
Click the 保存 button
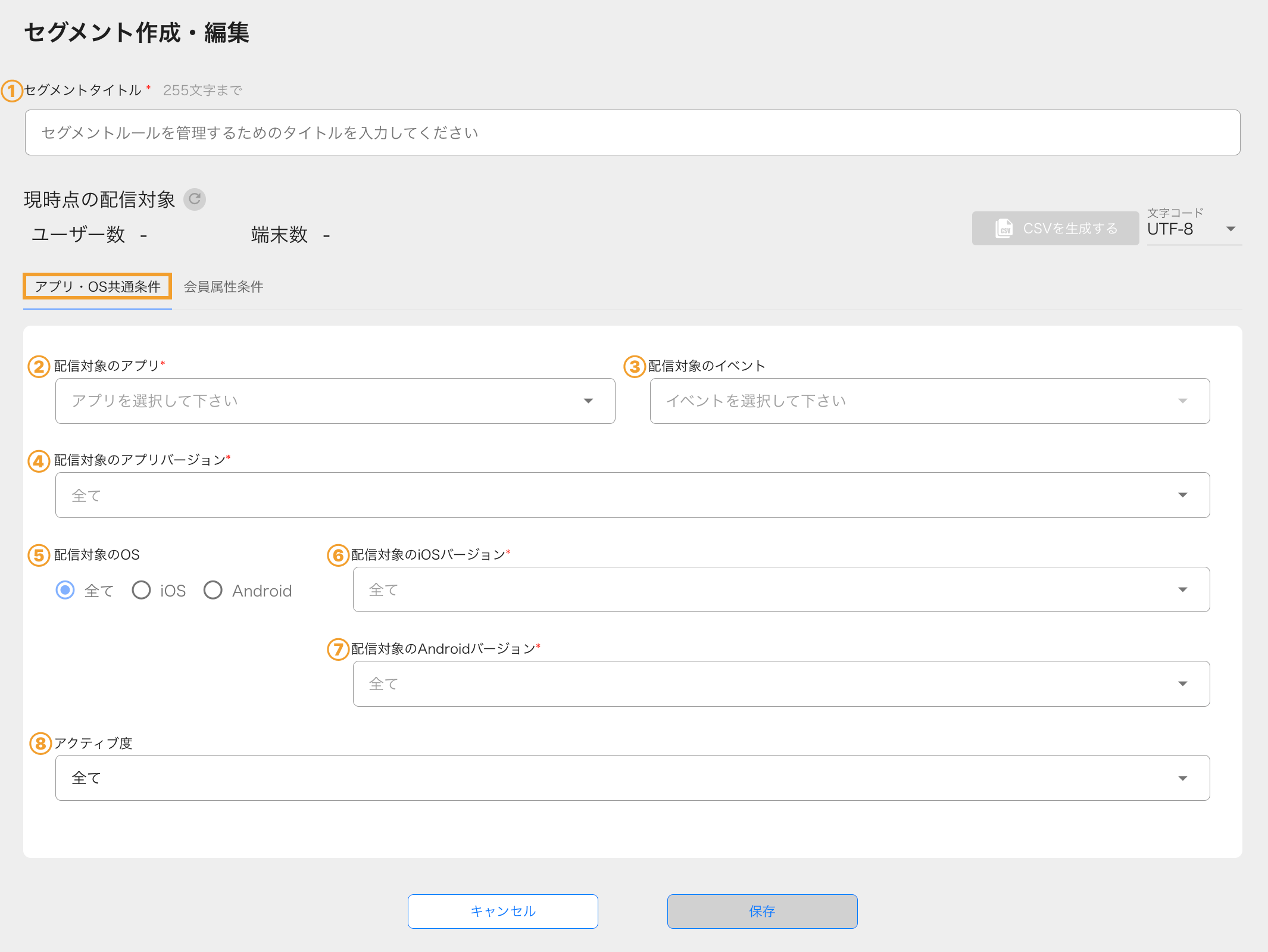762,911
